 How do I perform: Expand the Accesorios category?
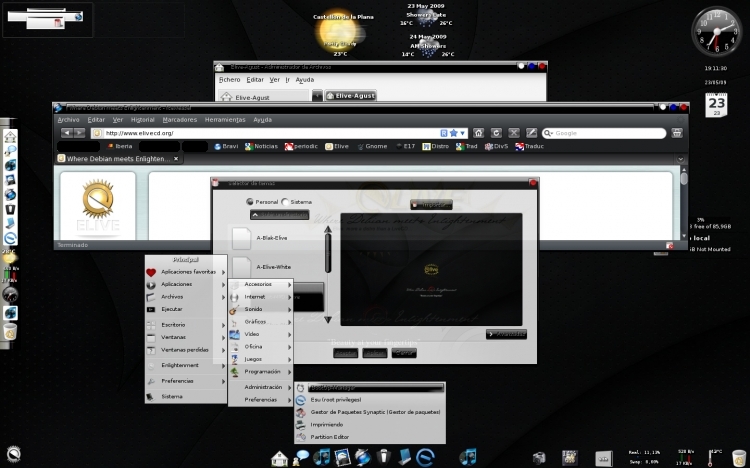click(260, 284)
